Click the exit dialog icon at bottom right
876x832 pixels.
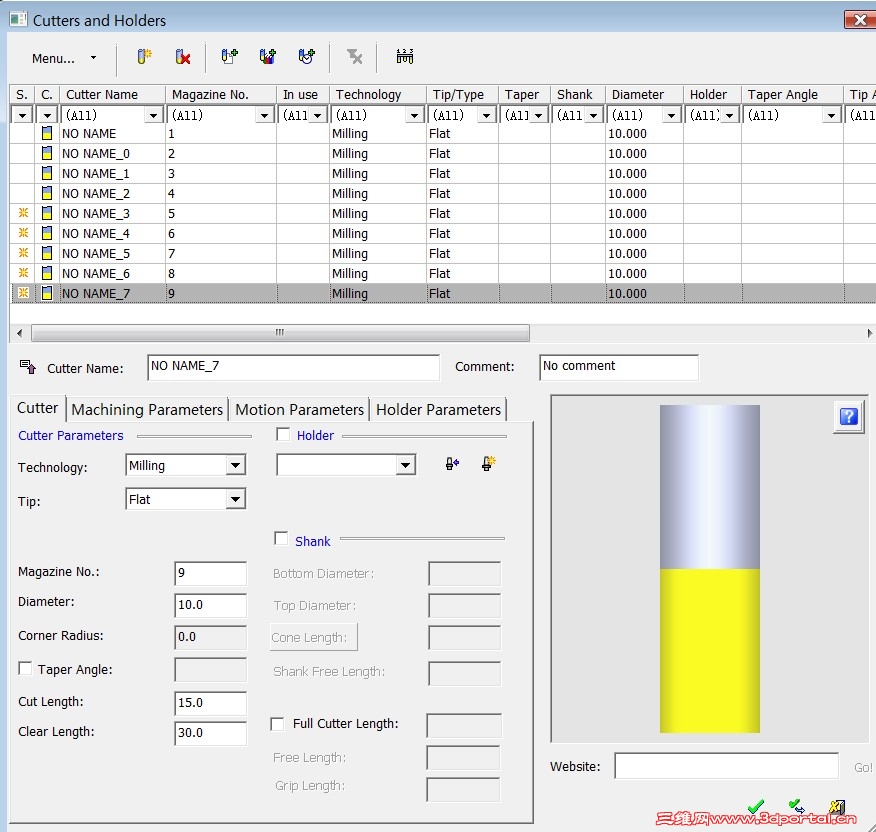836,806
